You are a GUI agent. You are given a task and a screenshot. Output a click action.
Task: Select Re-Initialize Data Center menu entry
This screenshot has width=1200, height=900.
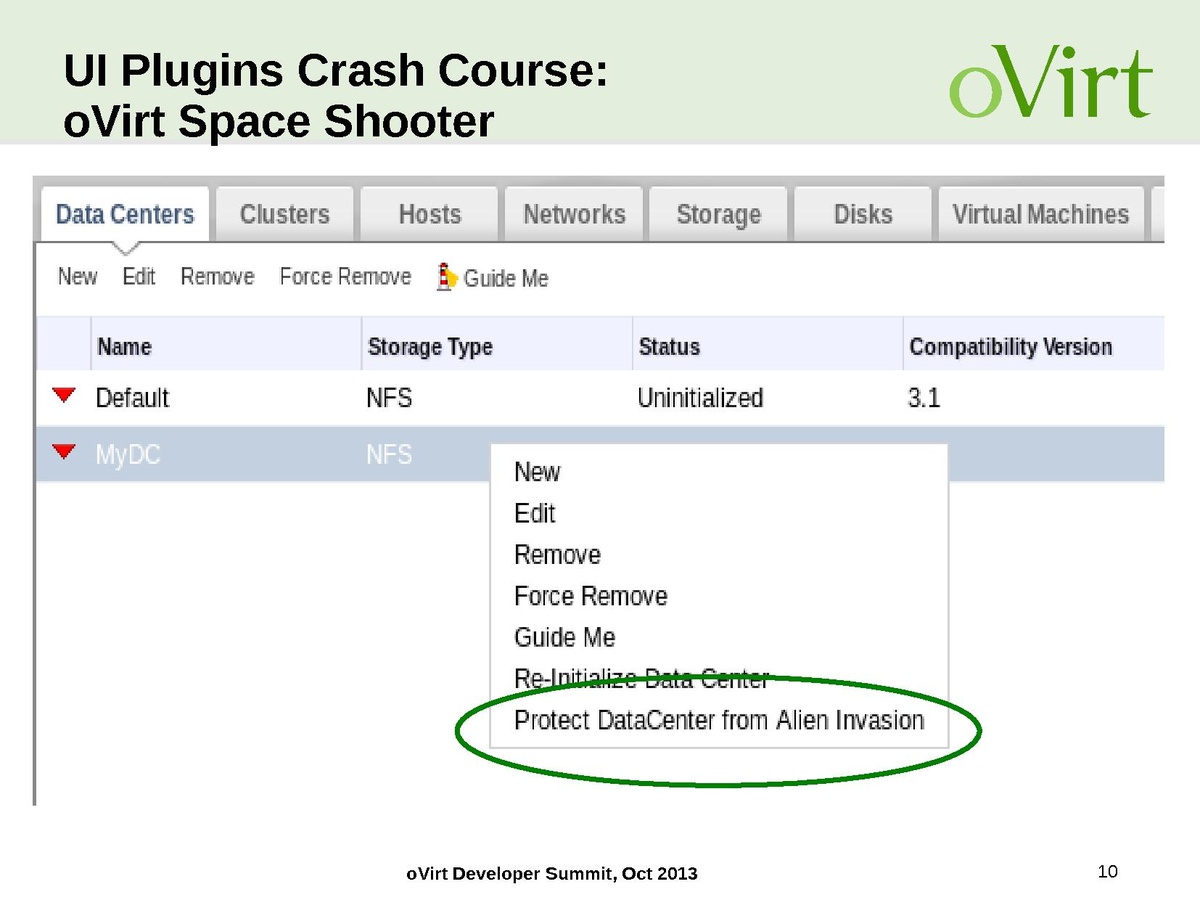pyautogui.click(x=640, y=679)
